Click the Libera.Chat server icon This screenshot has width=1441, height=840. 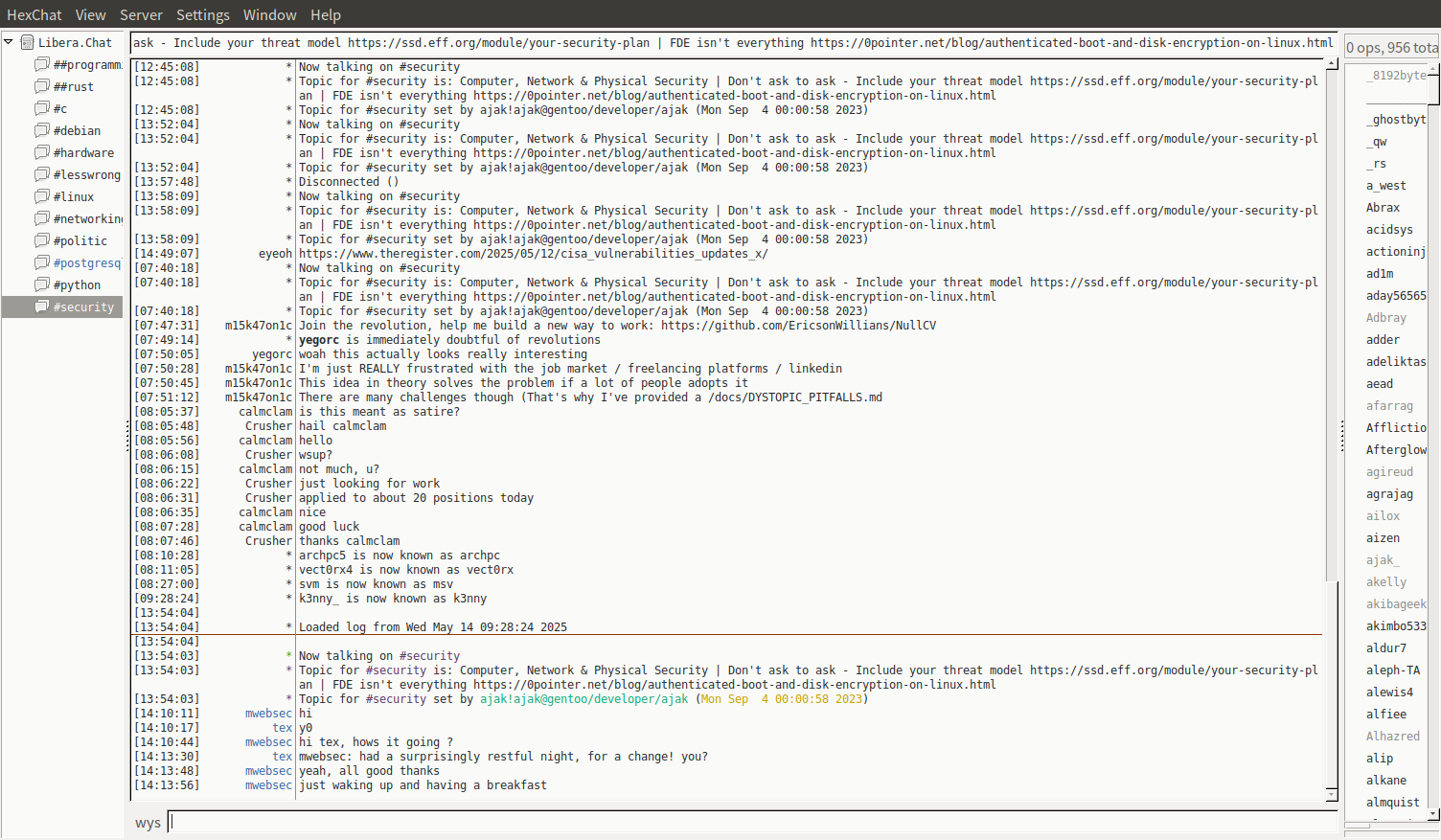(28, 42)
